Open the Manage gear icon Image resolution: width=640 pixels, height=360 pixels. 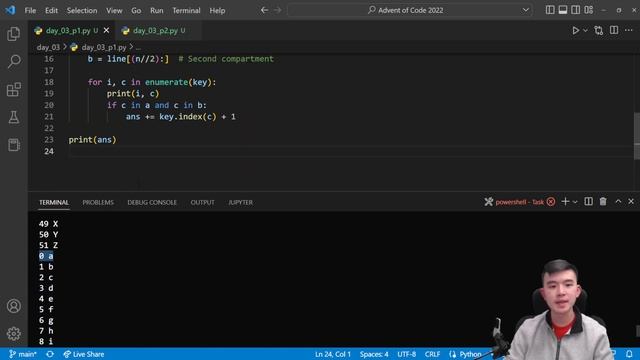[x=13, y=333]
